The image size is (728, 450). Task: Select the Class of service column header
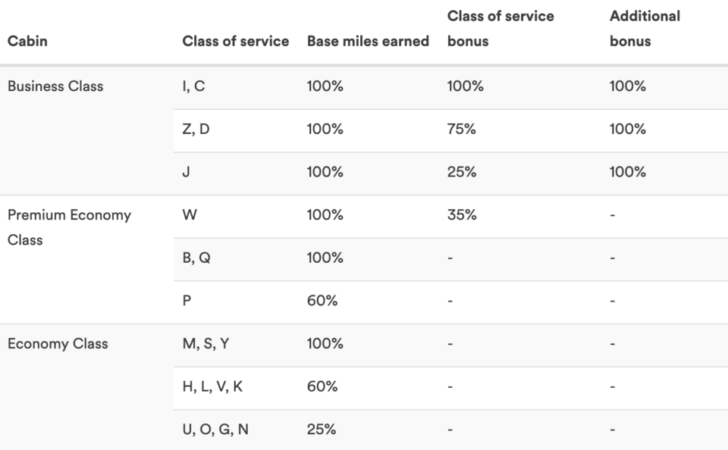point(235,41)
